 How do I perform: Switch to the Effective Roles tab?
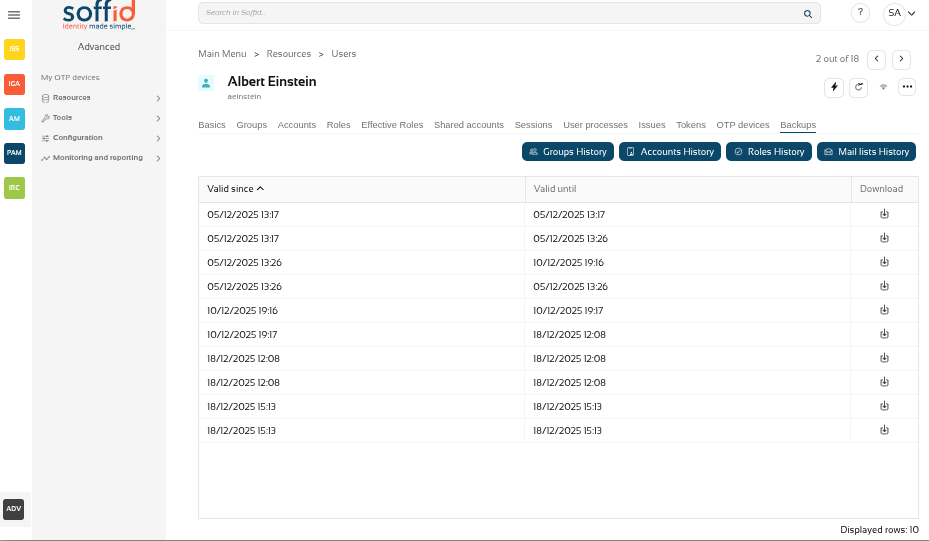392,125
